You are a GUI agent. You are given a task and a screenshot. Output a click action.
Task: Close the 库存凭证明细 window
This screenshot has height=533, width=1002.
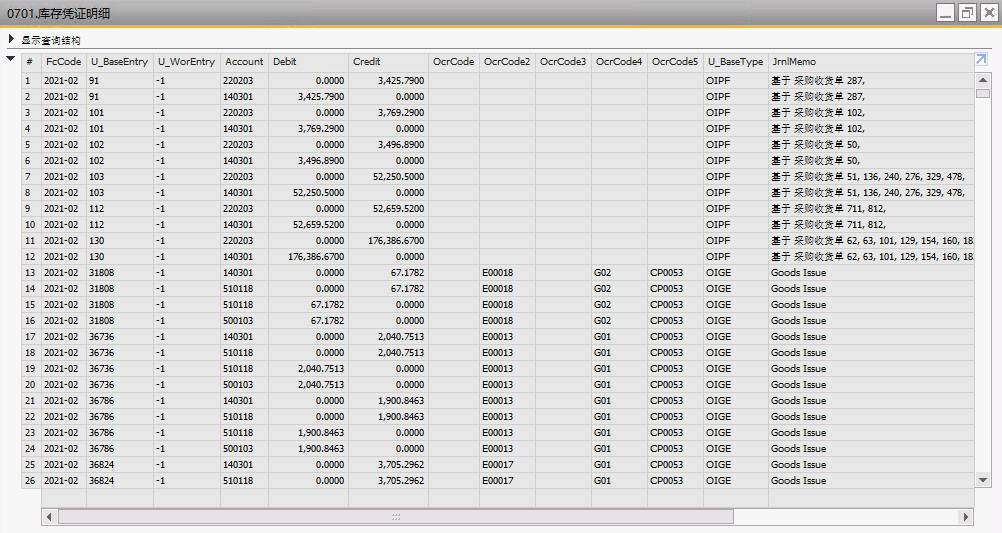(x=989, y=13)
